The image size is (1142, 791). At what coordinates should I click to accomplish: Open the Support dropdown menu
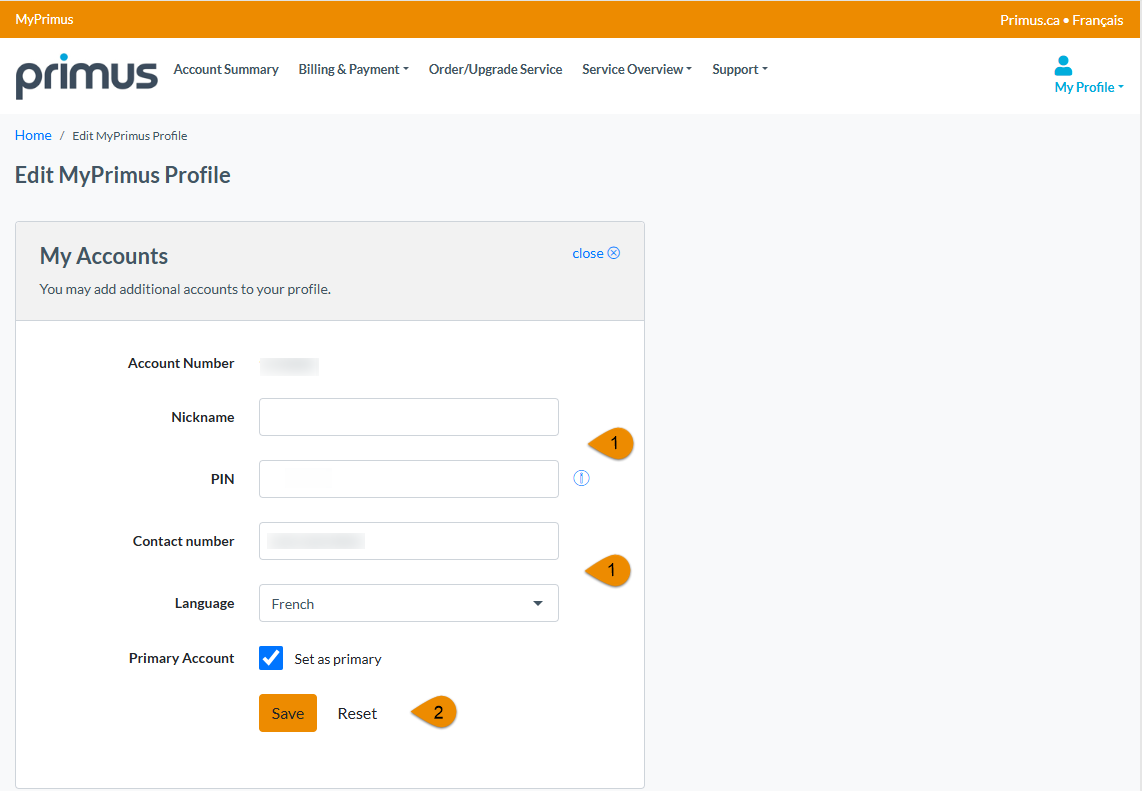[740, 69]
